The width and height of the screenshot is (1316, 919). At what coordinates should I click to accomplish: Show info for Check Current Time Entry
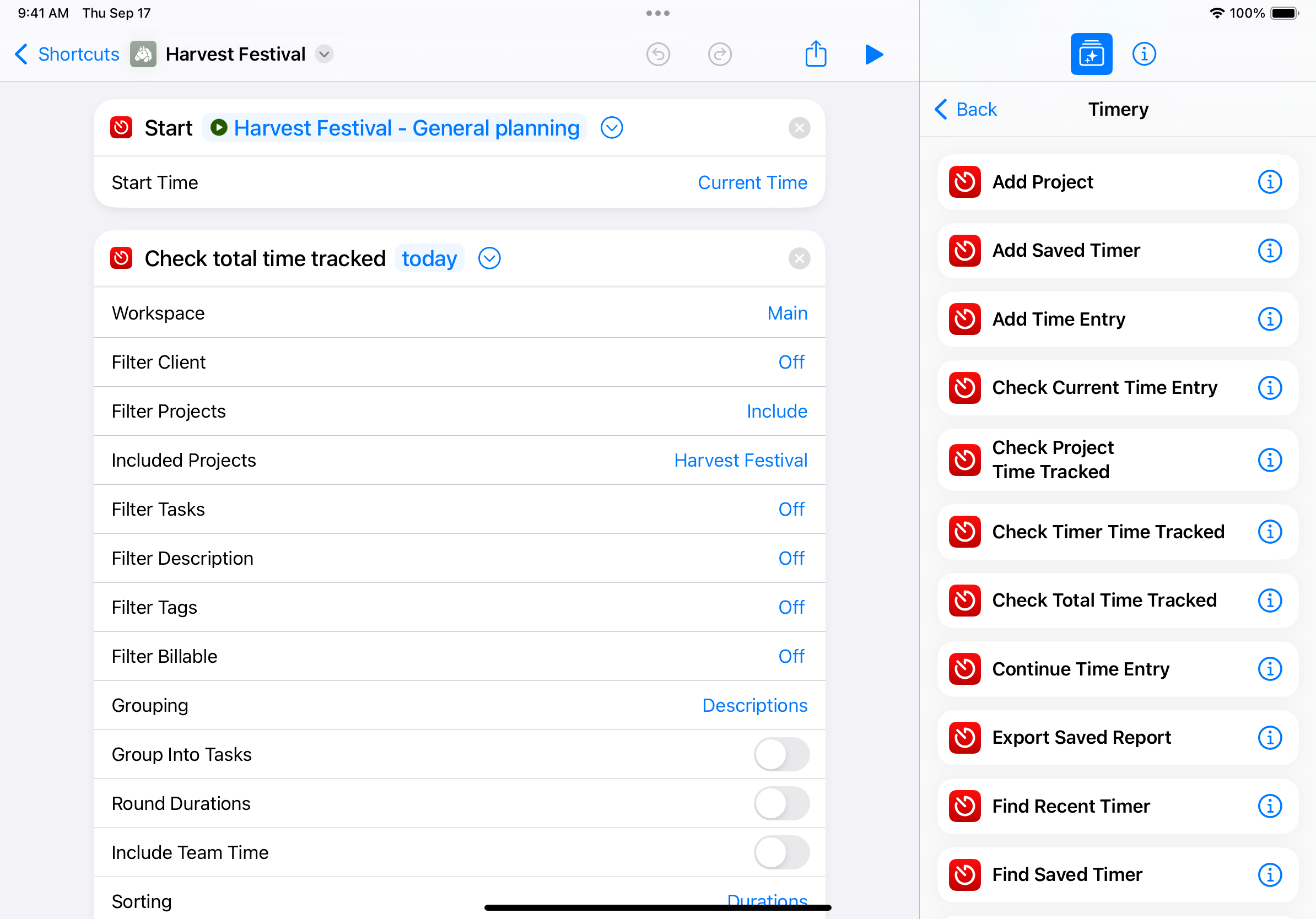point(1270,388)
